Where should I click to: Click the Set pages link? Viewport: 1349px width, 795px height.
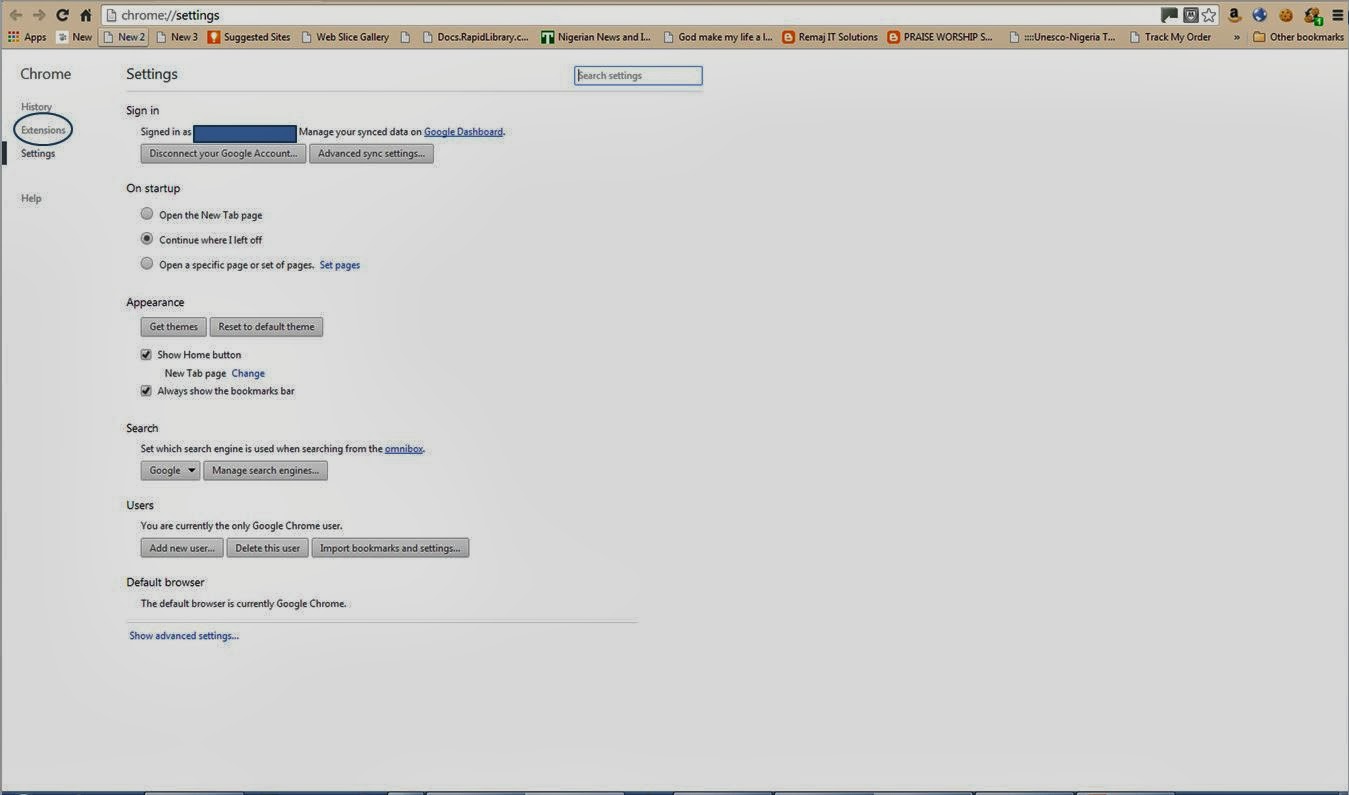tap(340, 265)
